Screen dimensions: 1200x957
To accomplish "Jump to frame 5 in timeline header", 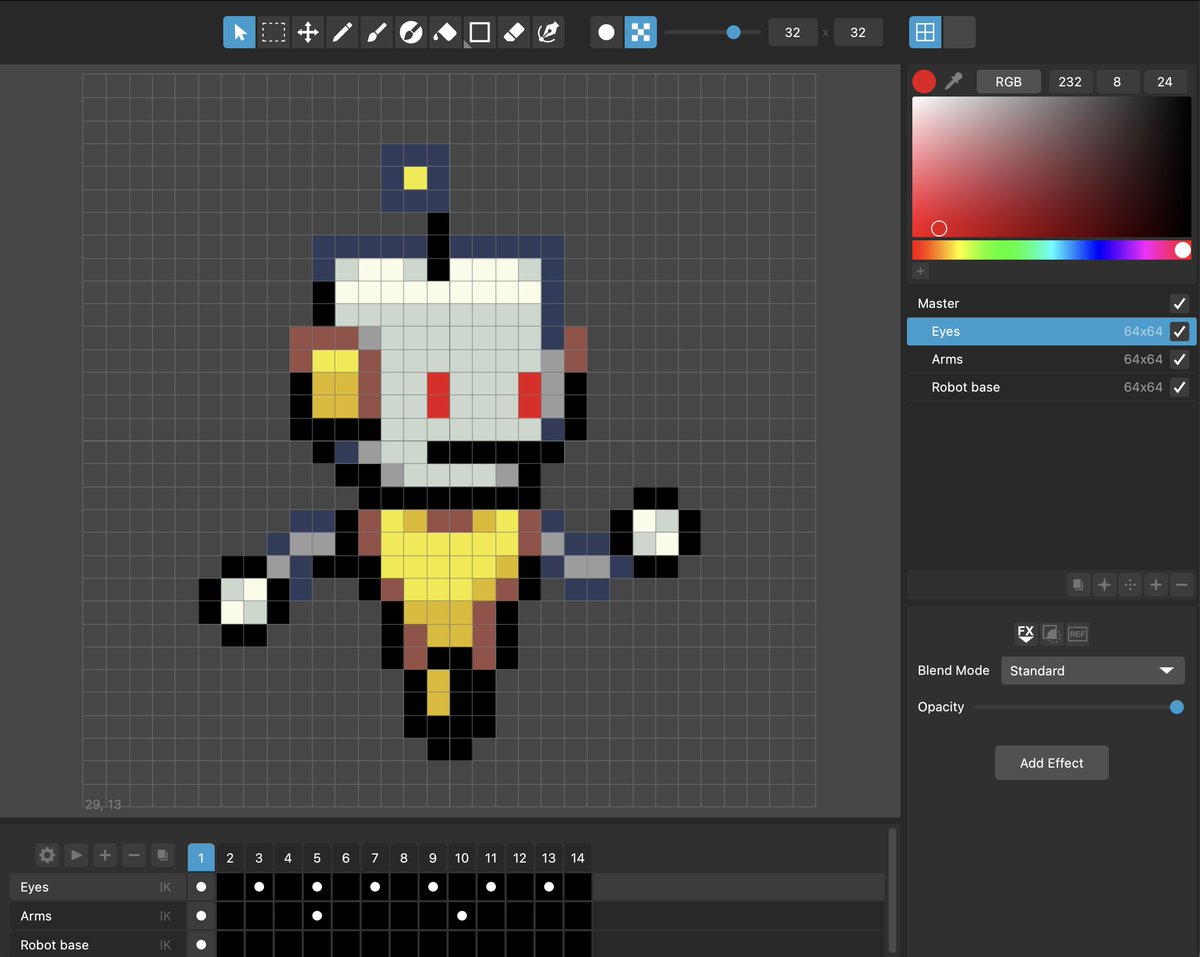I will (x=317, y=858).
